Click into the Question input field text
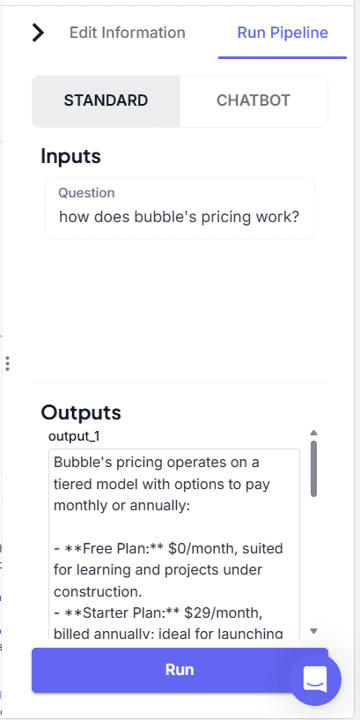 point(179,217)
